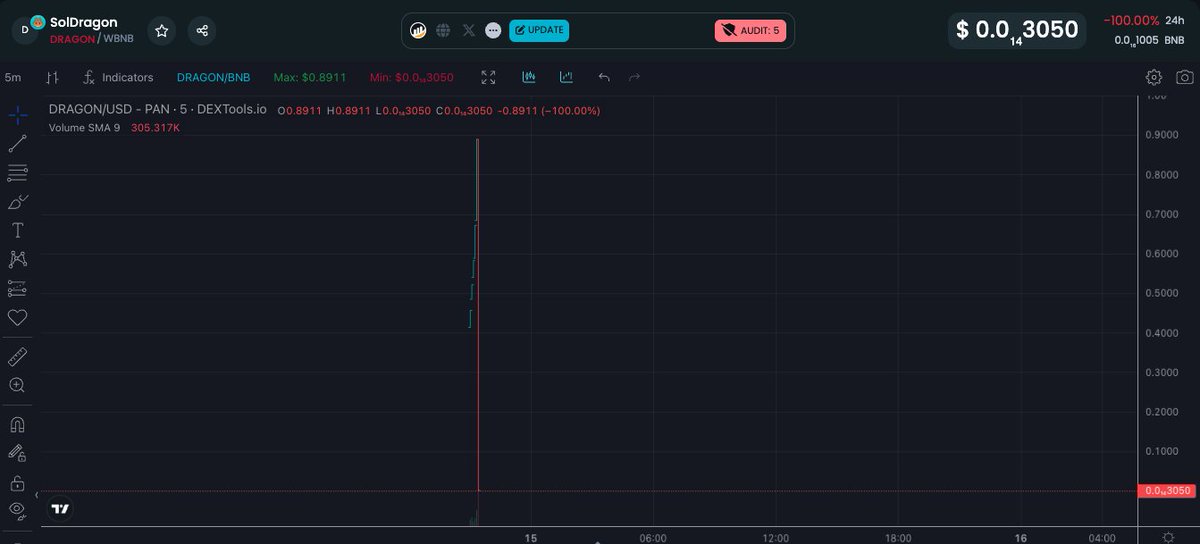The height and width of the screenshot is (544, 1200).
Task: Click the blue candlestick chart mode icon
Action: [529, 77]
